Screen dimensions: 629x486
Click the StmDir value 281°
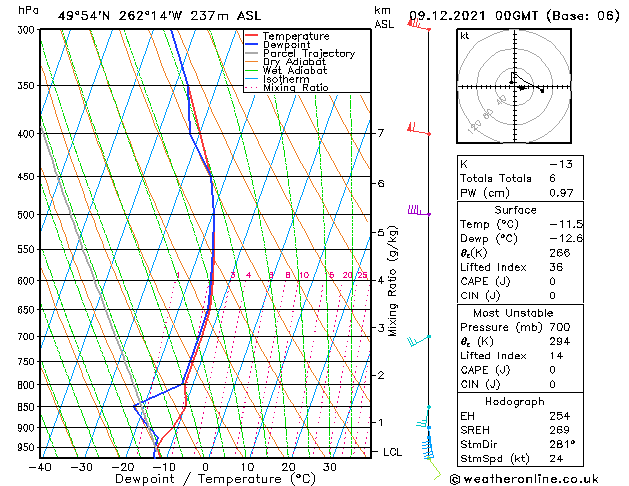[x=562, y=444]
